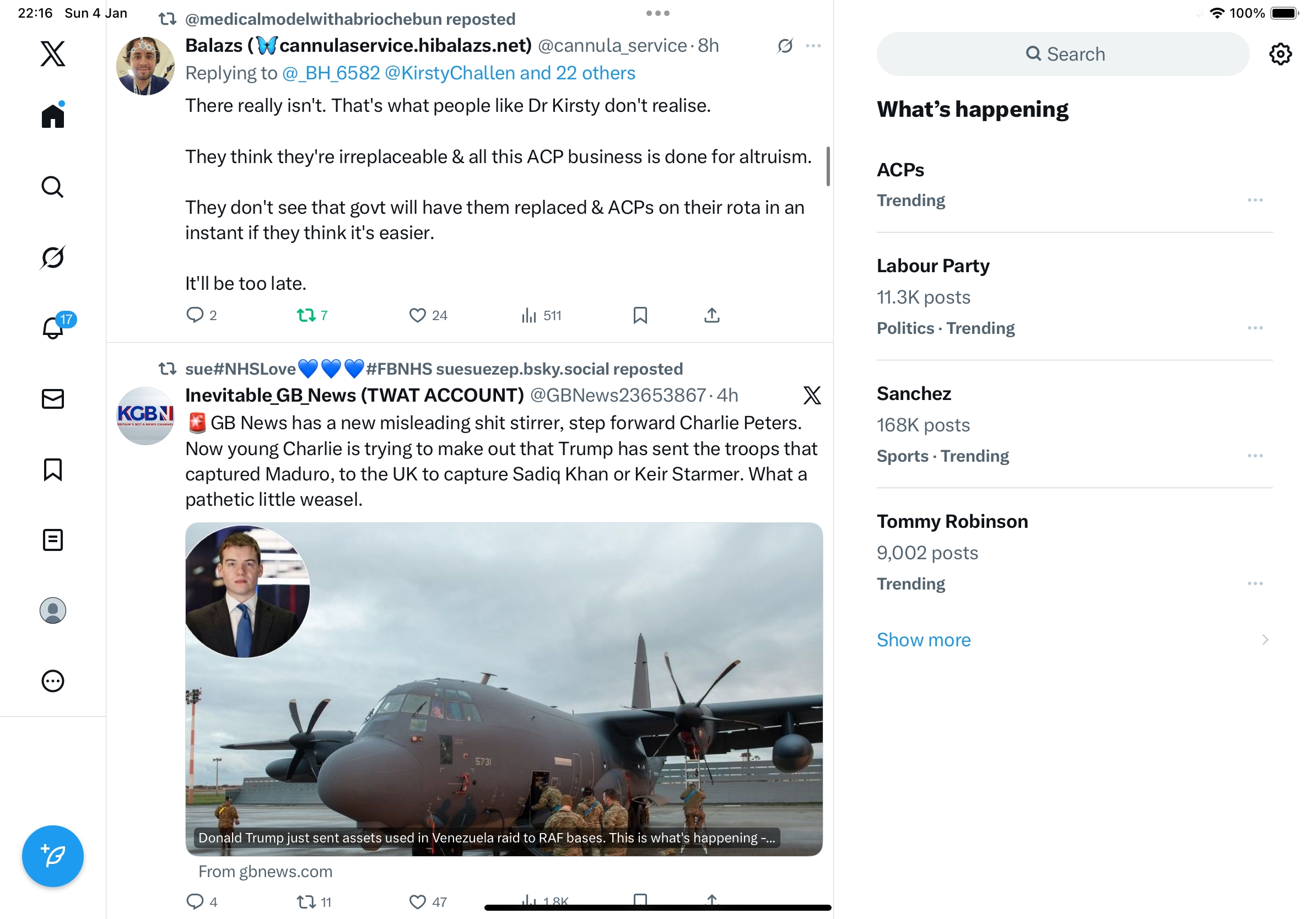
Task: Undo repost on Balazs's post
Action: (306, 315)
